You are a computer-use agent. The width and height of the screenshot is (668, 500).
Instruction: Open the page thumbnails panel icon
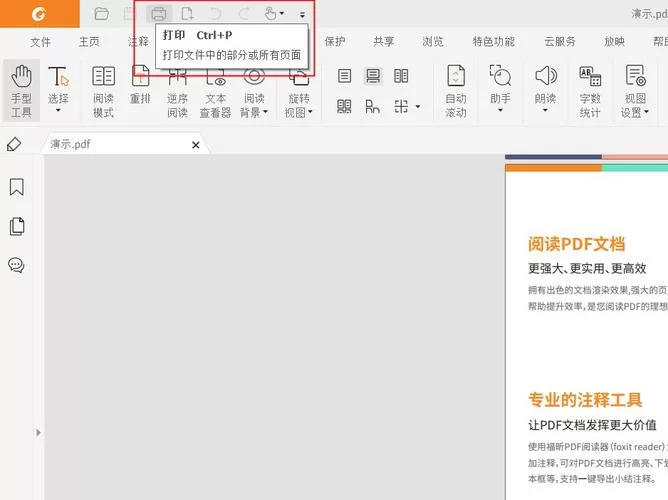click(17, 226)
